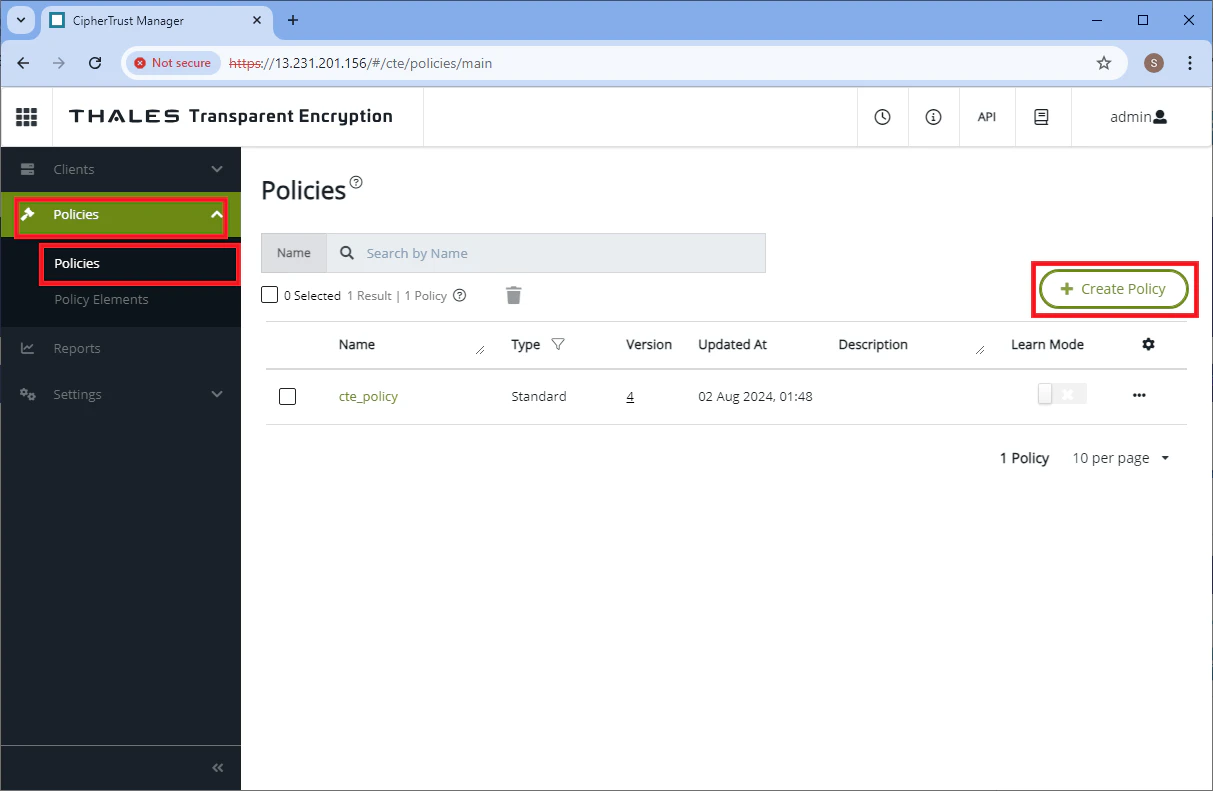Click the delete trash icon
The width and height of the screenshot is (1213, 791).
click(513, 295)
